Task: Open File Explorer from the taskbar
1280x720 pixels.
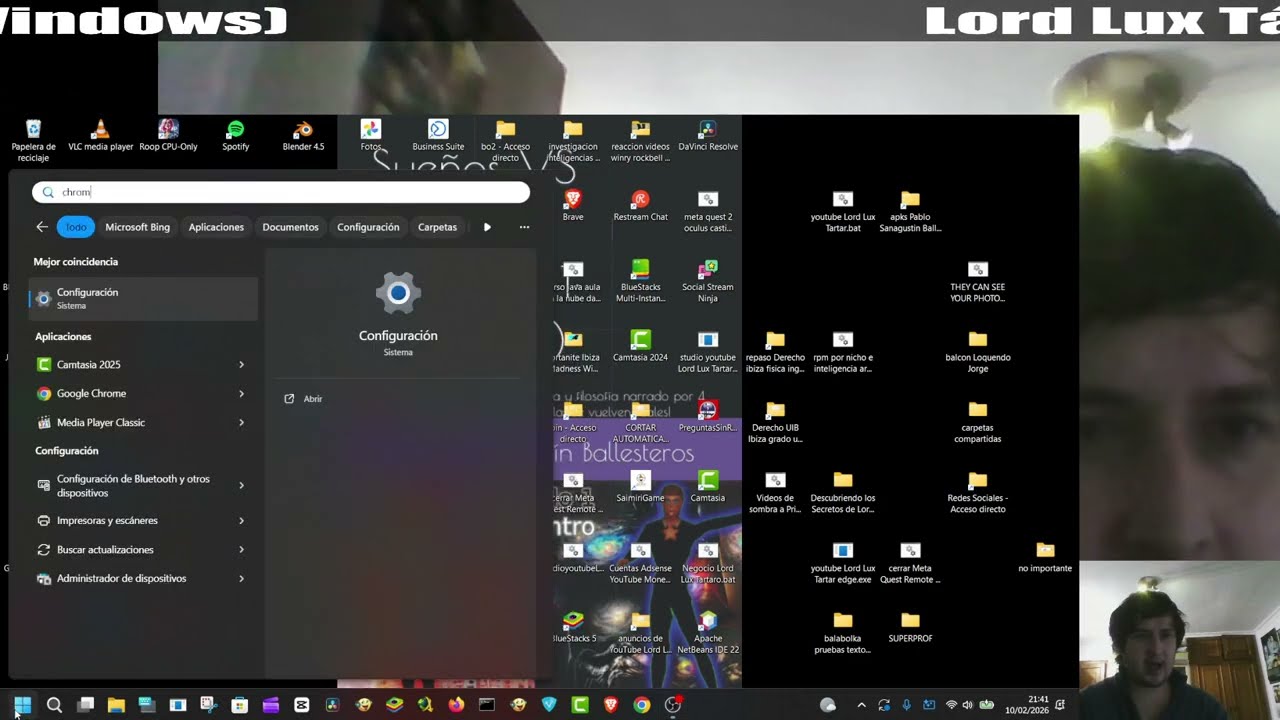Action: coord(116,705)
